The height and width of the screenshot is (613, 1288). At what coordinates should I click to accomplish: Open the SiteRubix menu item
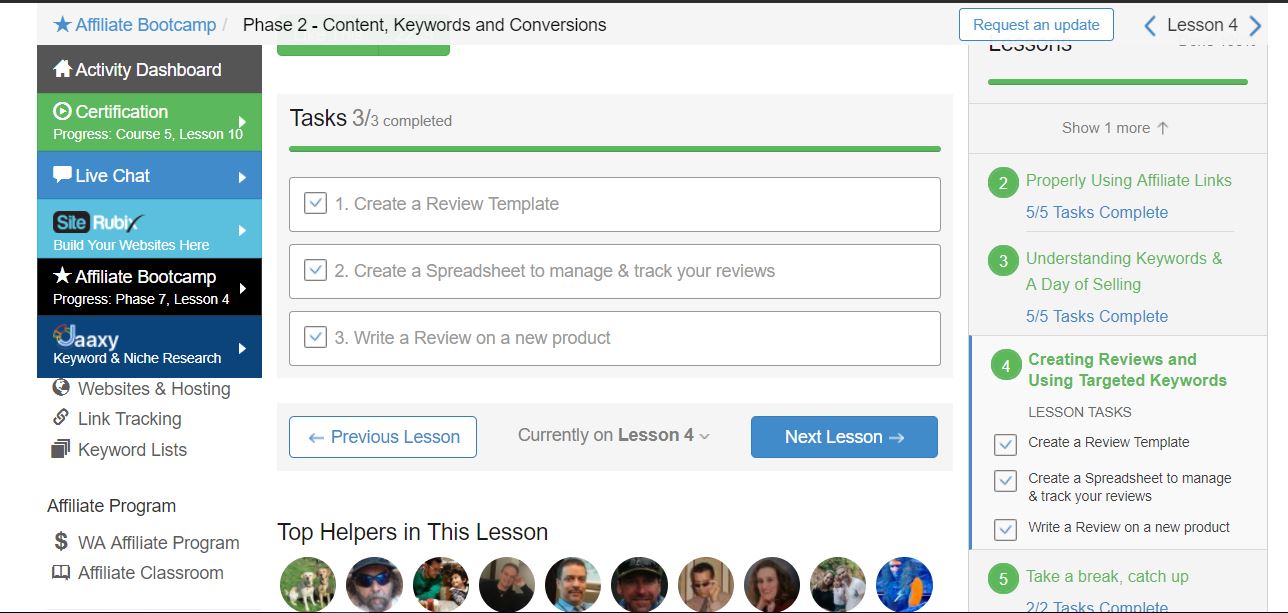pos(149,228)
